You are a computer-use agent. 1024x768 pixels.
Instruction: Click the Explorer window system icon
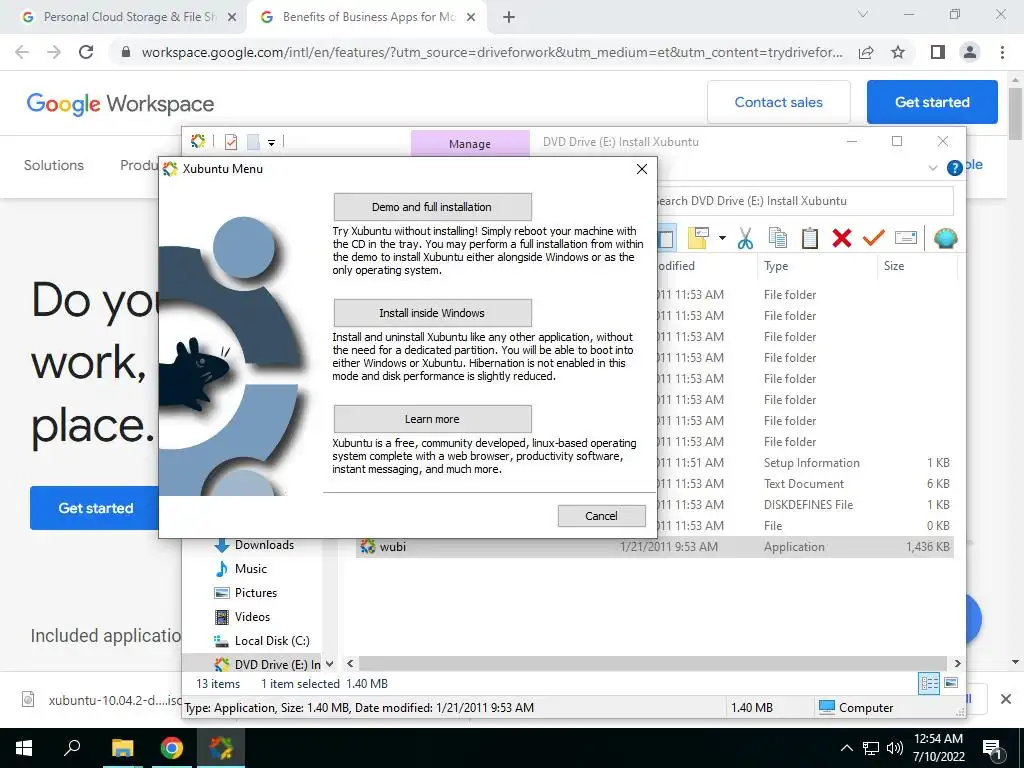pyautogui.click(x=198, y=141)
